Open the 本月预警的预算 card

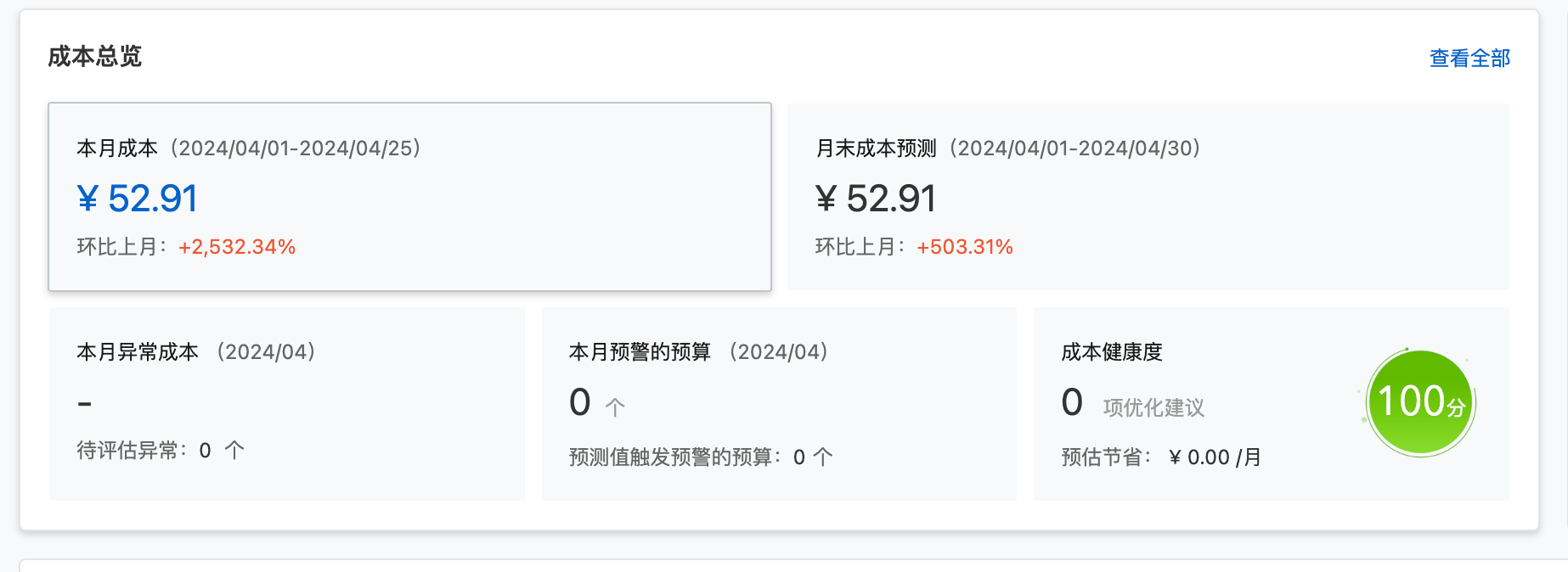click(778, 404)
